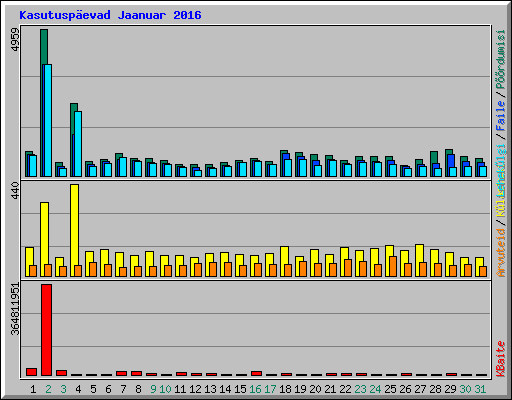Click the chart title Kasutuspäevad Jaanuar 2016
512x400 pixels.
[110, 15]
